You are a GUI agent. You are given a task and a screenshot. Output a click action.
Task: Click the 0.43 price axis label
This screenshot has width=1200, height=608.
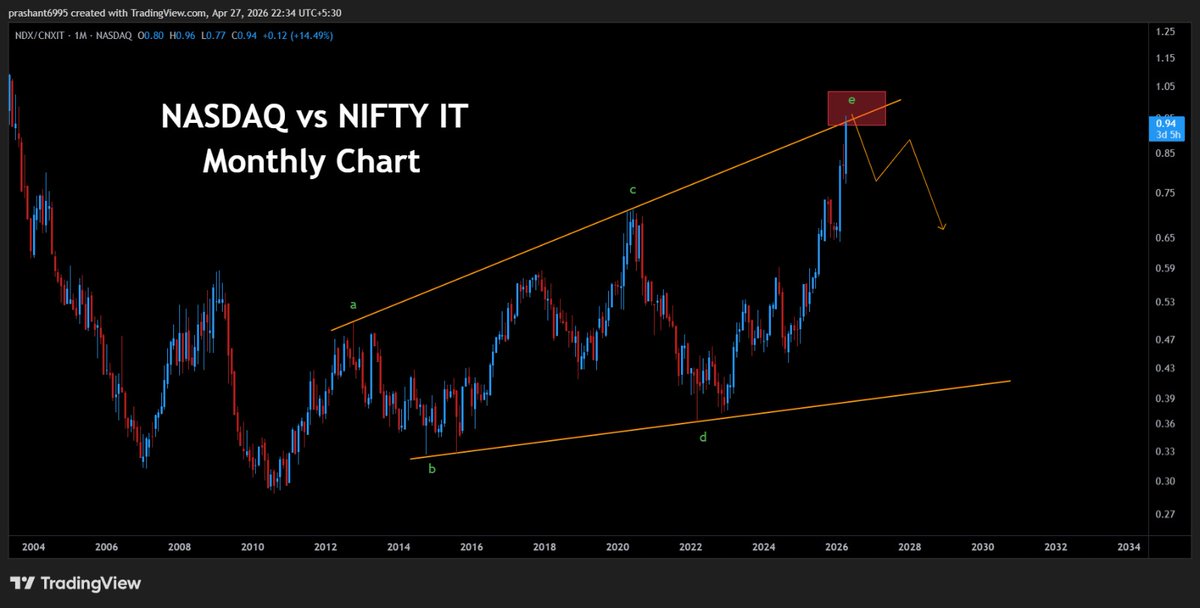pos(1164,368)
